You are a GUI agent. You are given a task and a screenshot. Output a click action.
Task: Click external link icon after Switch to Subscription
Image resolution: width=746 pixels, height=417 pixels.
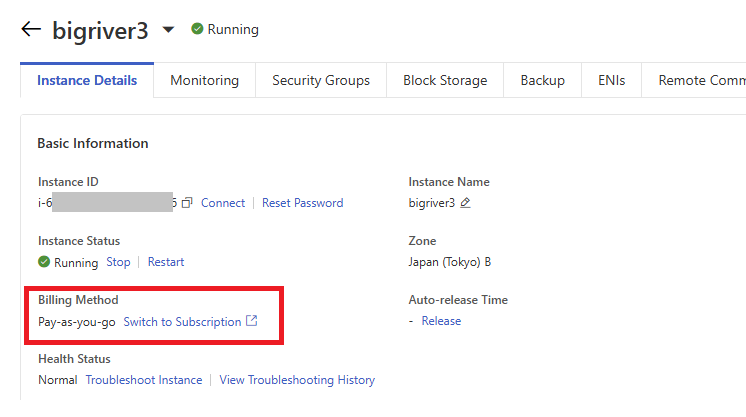(252, 322)
